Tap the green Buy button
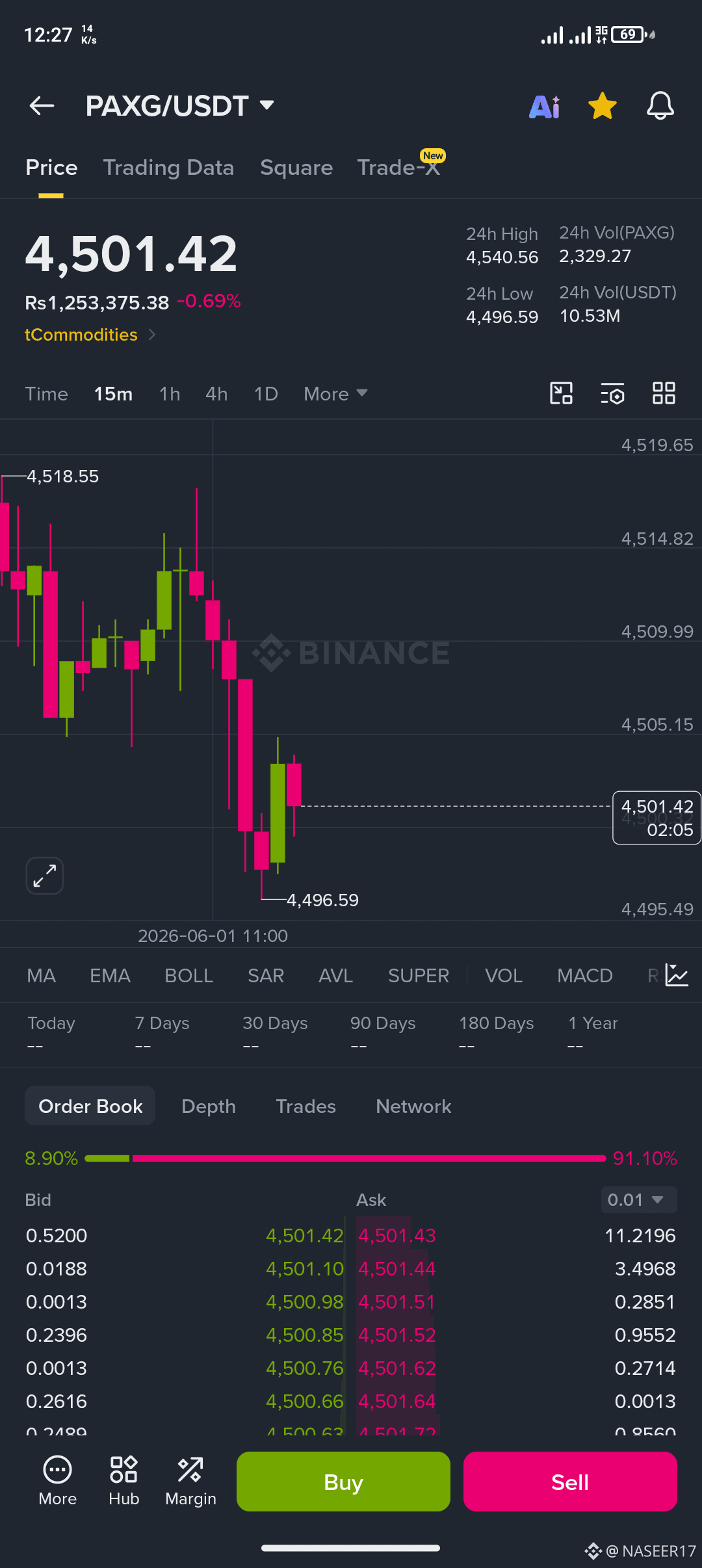 [343, 1482]
